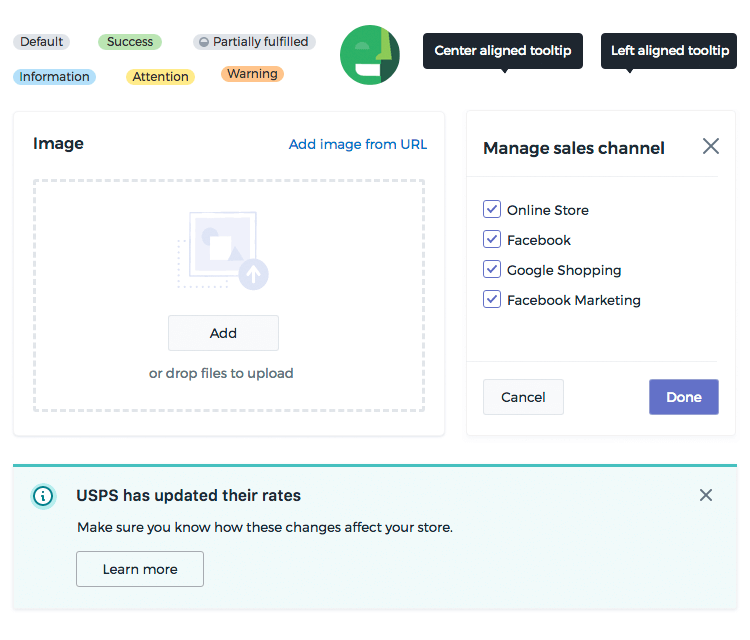
Task: Click the Information badge
Action: [x=55, y=77]
